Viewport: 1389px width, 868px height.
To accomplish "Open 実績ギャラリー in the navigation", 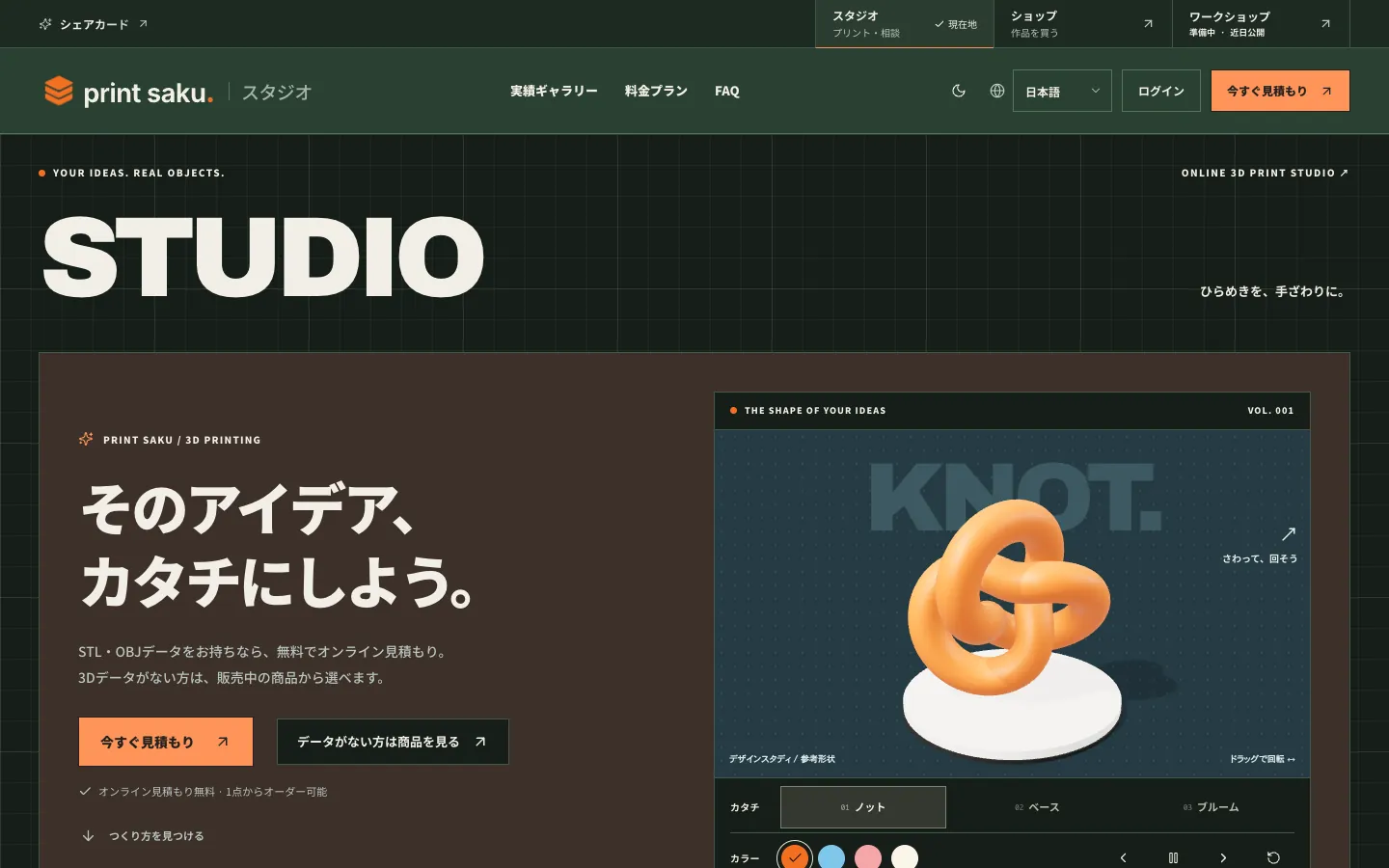I will tap(554, 91).
